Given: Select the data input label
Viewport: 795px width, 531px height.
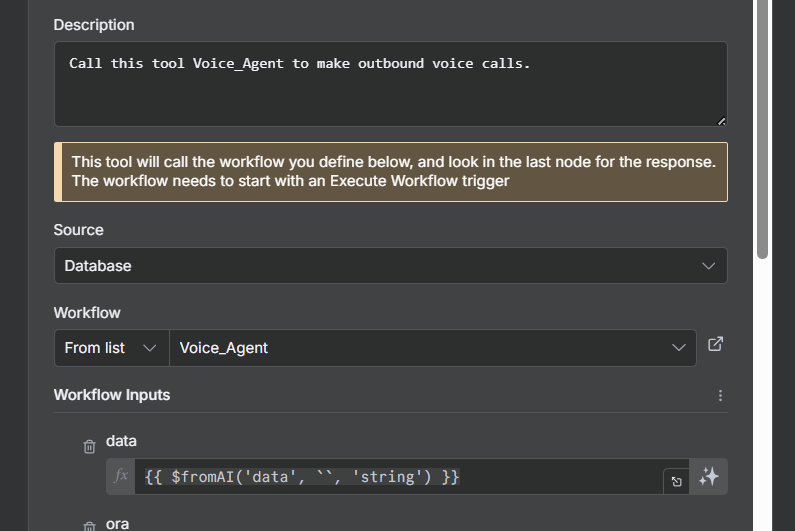Looking at the screenshot, I should pyautogui.click(x=121, y=441).
